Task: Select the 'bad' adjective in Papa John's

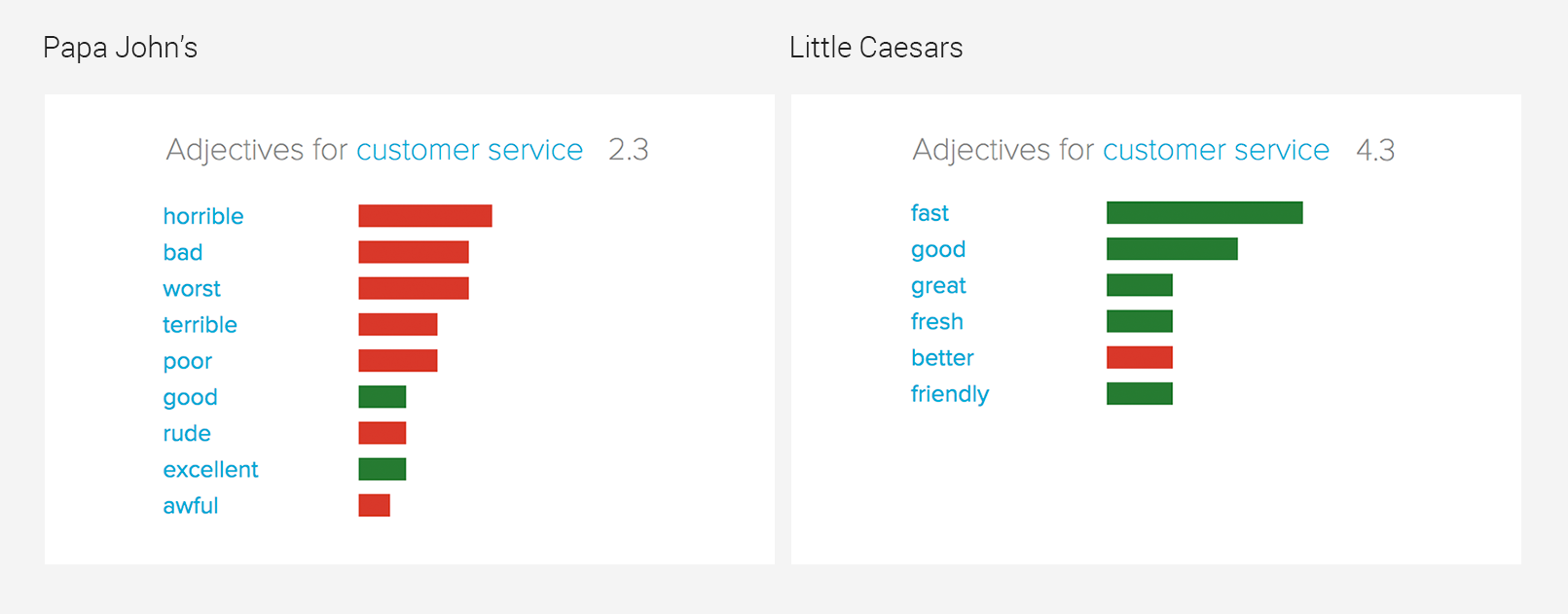Action: coord(183,252)
